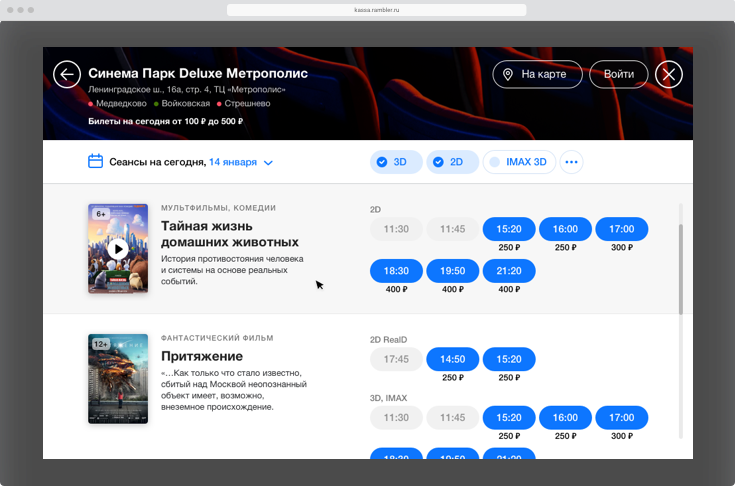The width and height of the screenshot is (735, 486).
Task: Select 17:00 3D IMAX session of 'Притяжение'
Action: coord(622,418)
